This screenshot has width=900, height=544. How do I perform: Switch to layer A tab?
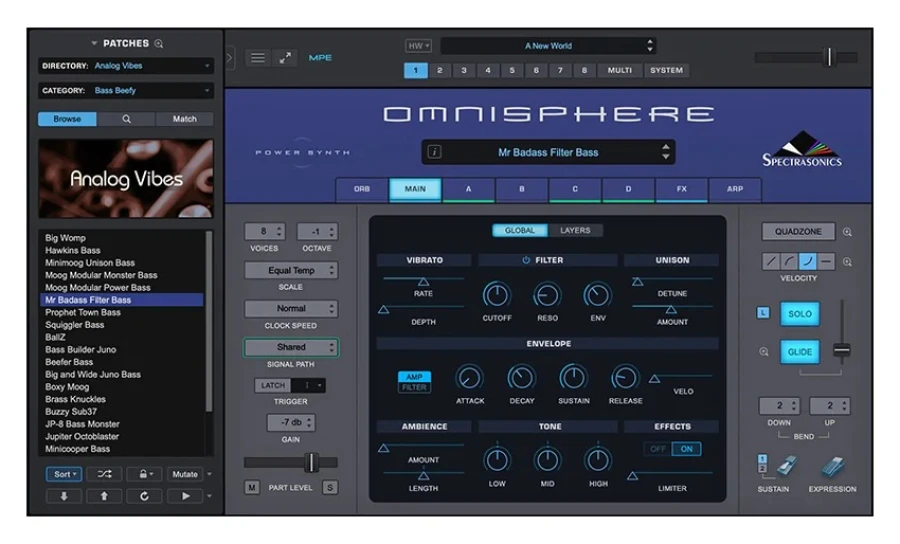[x=468, y=189]
